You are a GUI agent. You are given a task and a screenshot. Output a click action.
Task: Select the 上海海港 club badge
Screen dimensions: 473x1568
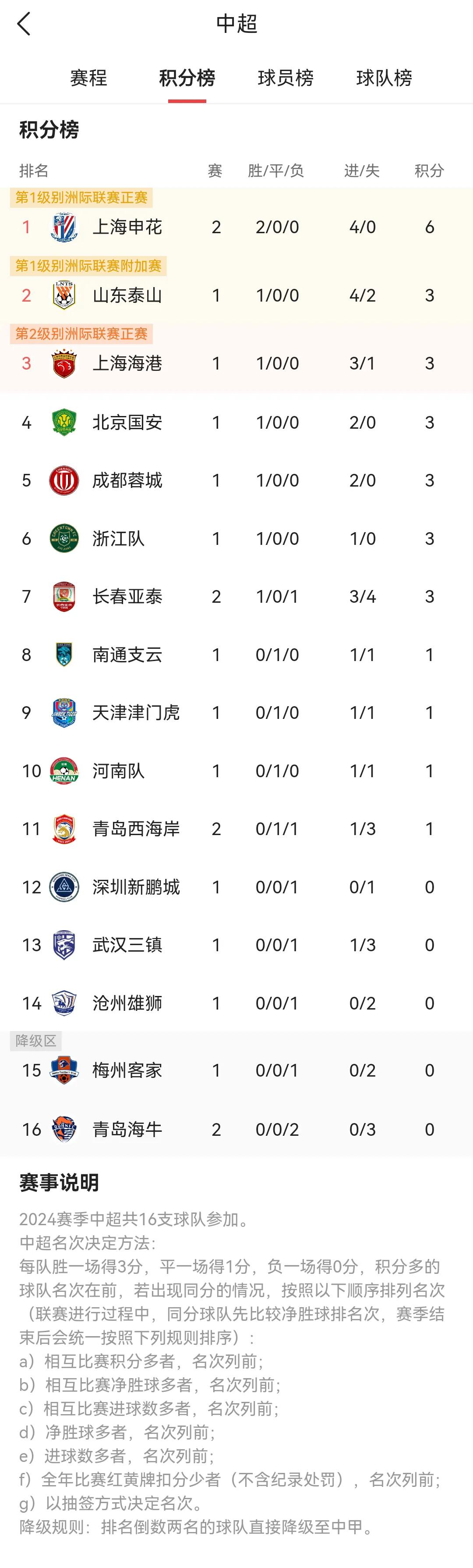[64, 363]
